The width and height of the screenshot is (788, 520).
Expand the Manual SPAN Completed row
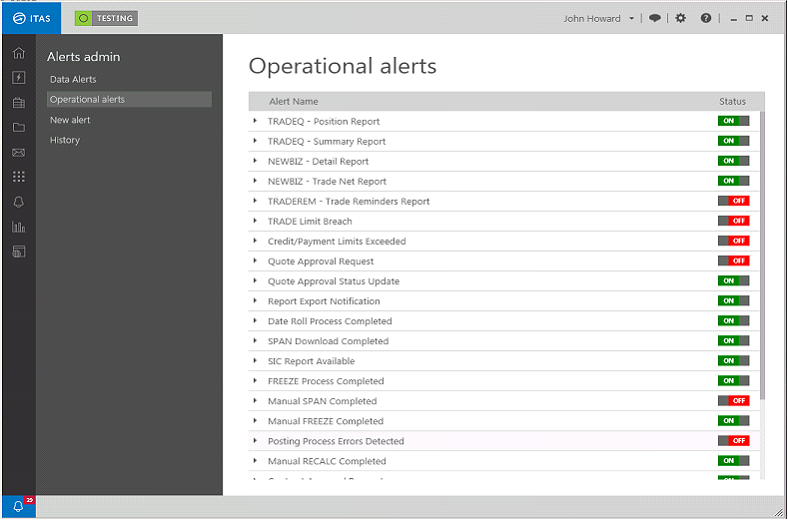(255, 400)
